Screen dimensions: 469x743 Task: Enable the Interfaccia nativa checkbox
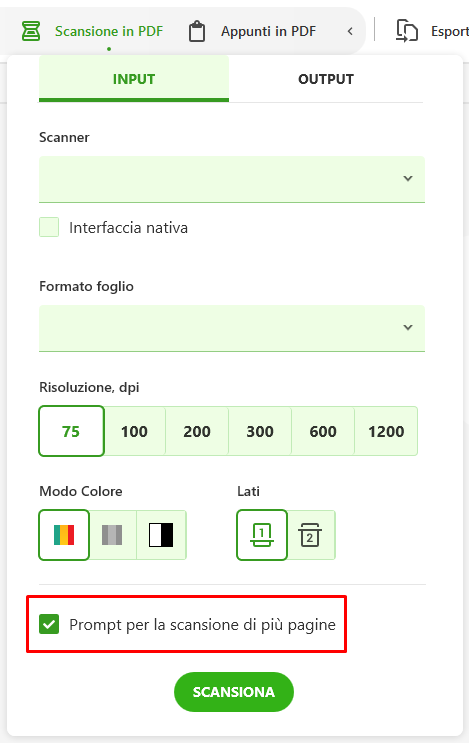(x=49, y=227)
